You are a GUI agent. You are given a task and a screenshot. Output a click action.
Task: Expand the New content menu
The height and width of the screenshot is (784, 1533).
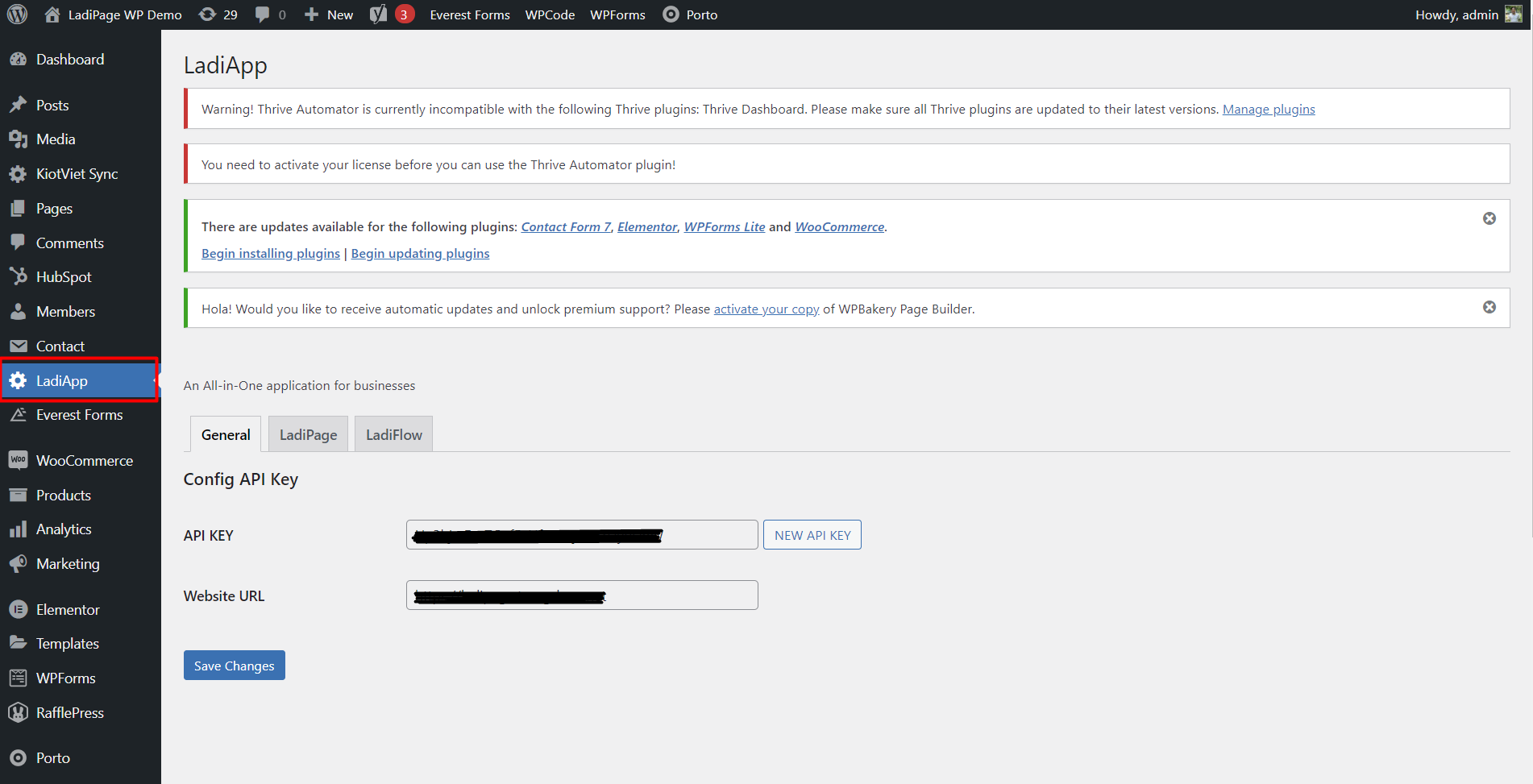pos(329,15)
